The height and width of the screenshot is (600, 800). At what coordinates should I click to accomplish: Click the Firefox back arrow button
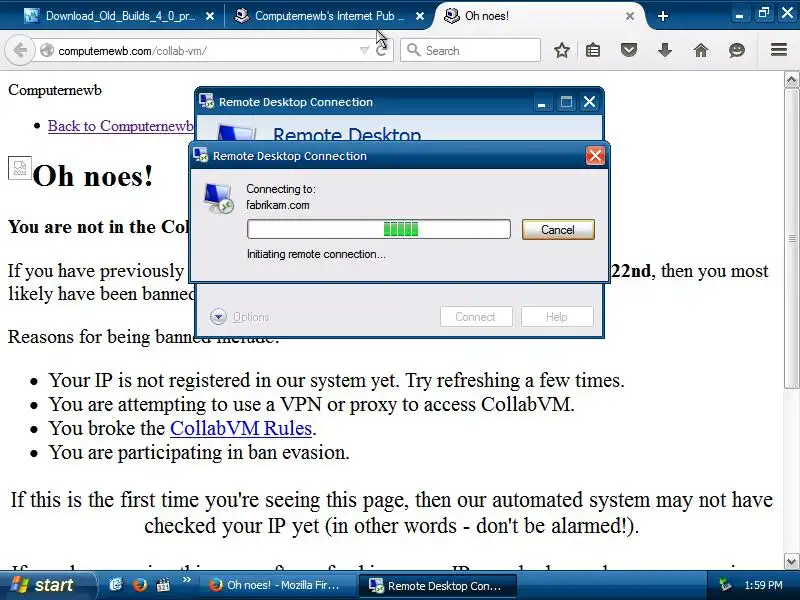pyautogui.click(x=20, y=50)
